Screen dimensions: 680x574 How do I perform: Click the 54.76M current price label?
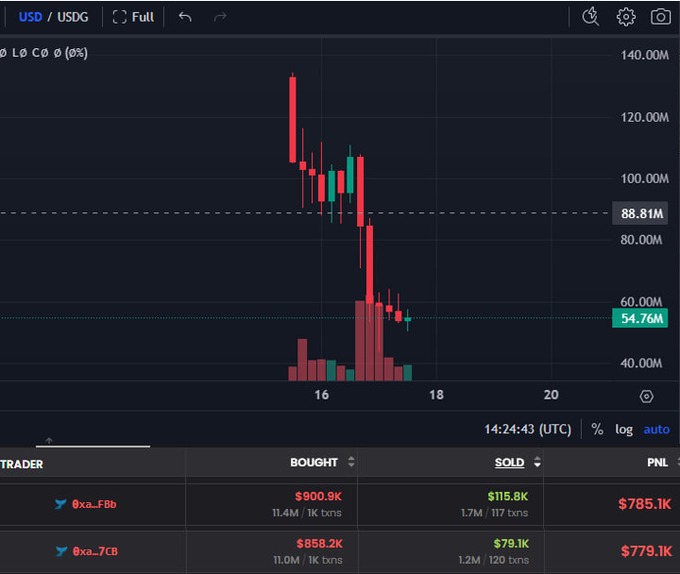point(640,319)
